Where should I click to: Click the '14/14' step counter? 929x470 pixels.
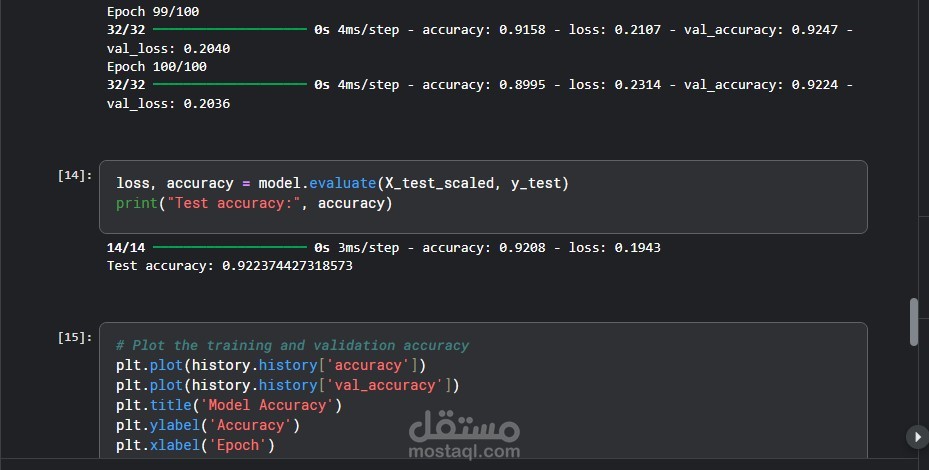pyautogui.click(x=126, y=247)
